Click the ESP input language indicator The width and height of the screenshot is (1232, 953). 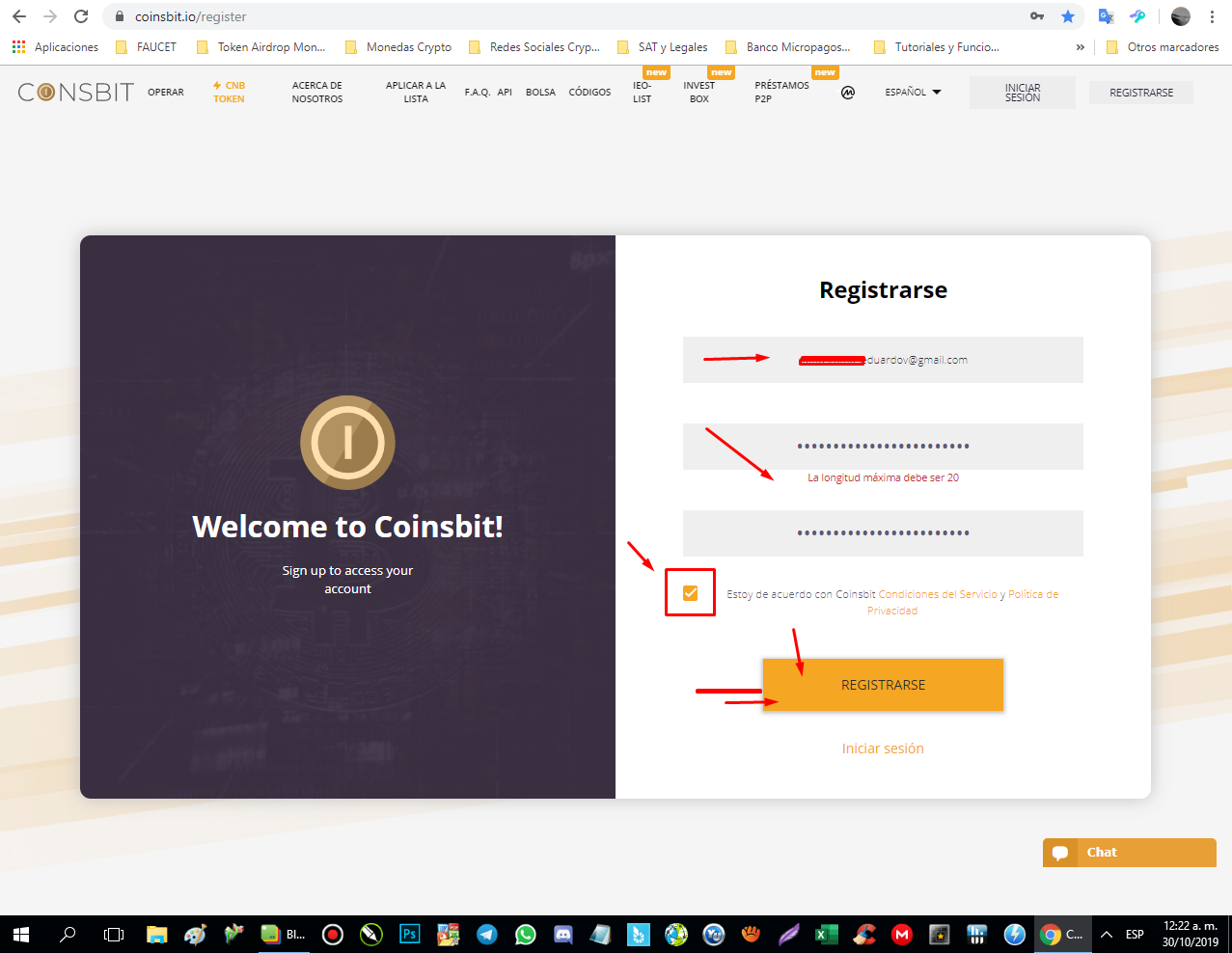click(x=1135, y=934)
